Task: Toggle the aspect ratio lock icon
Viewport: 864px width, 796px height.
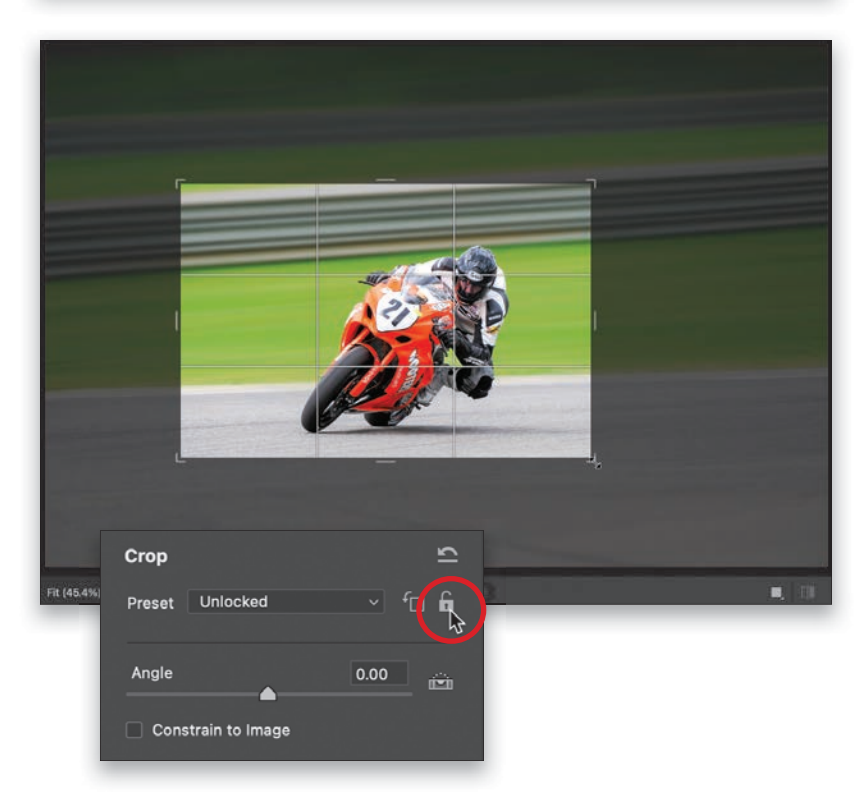Action: coord(447,602)
